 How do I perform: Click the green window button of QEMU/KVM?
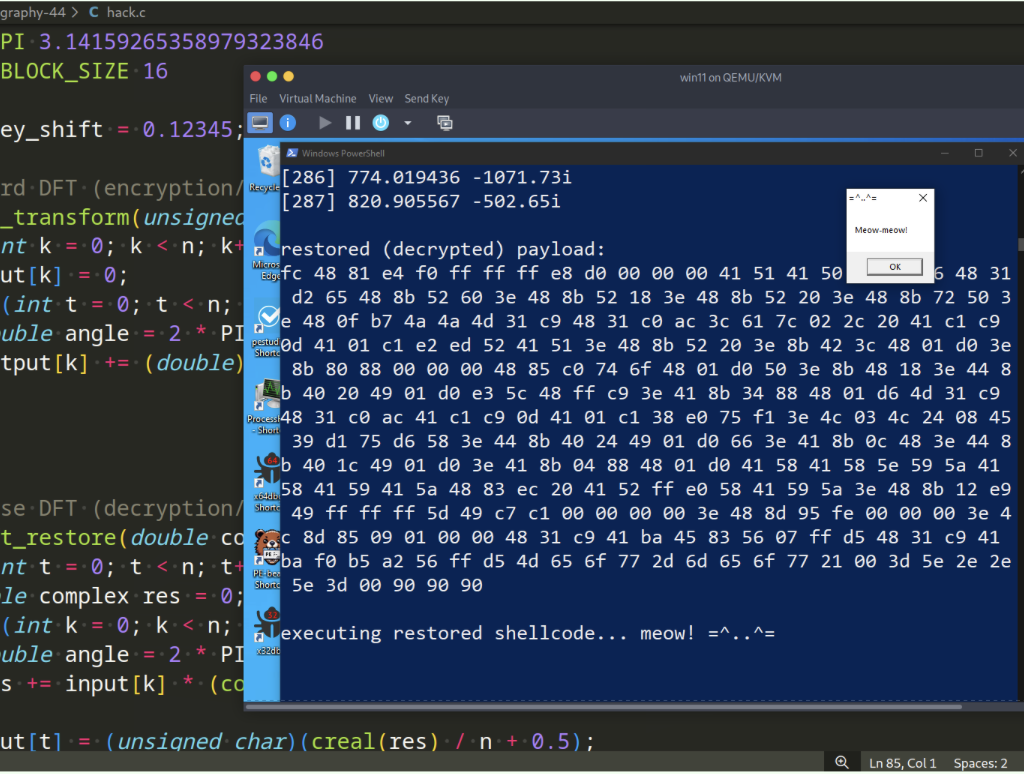272,76
